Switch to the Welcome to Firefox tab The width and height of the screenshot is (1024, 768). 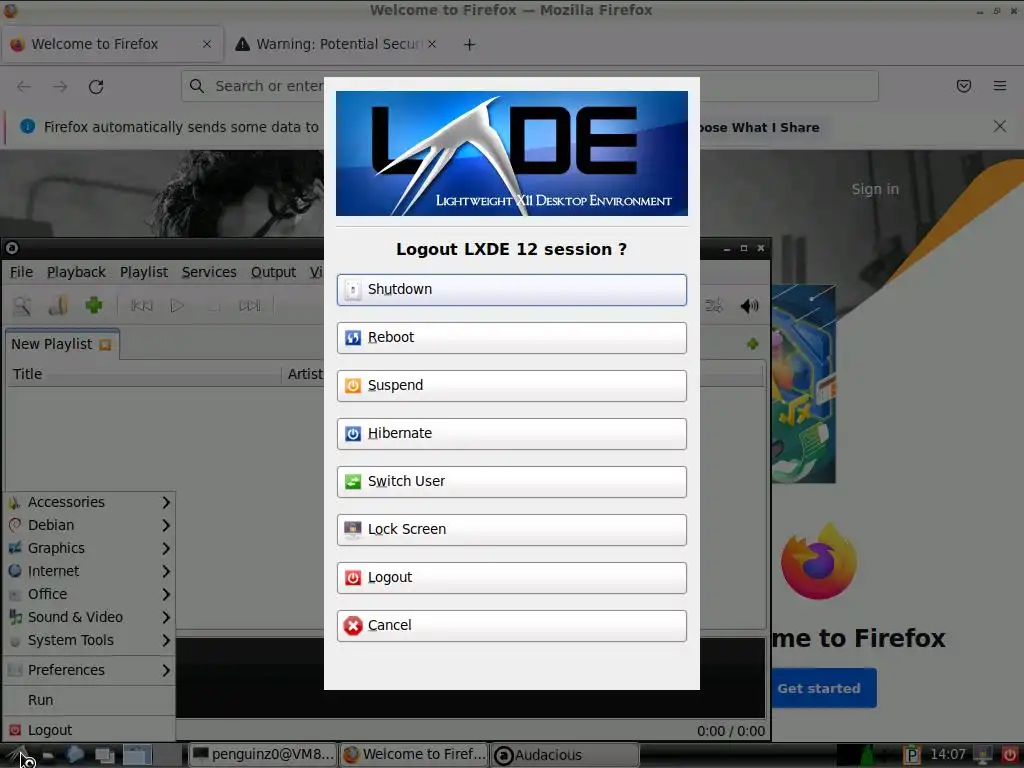112,44
